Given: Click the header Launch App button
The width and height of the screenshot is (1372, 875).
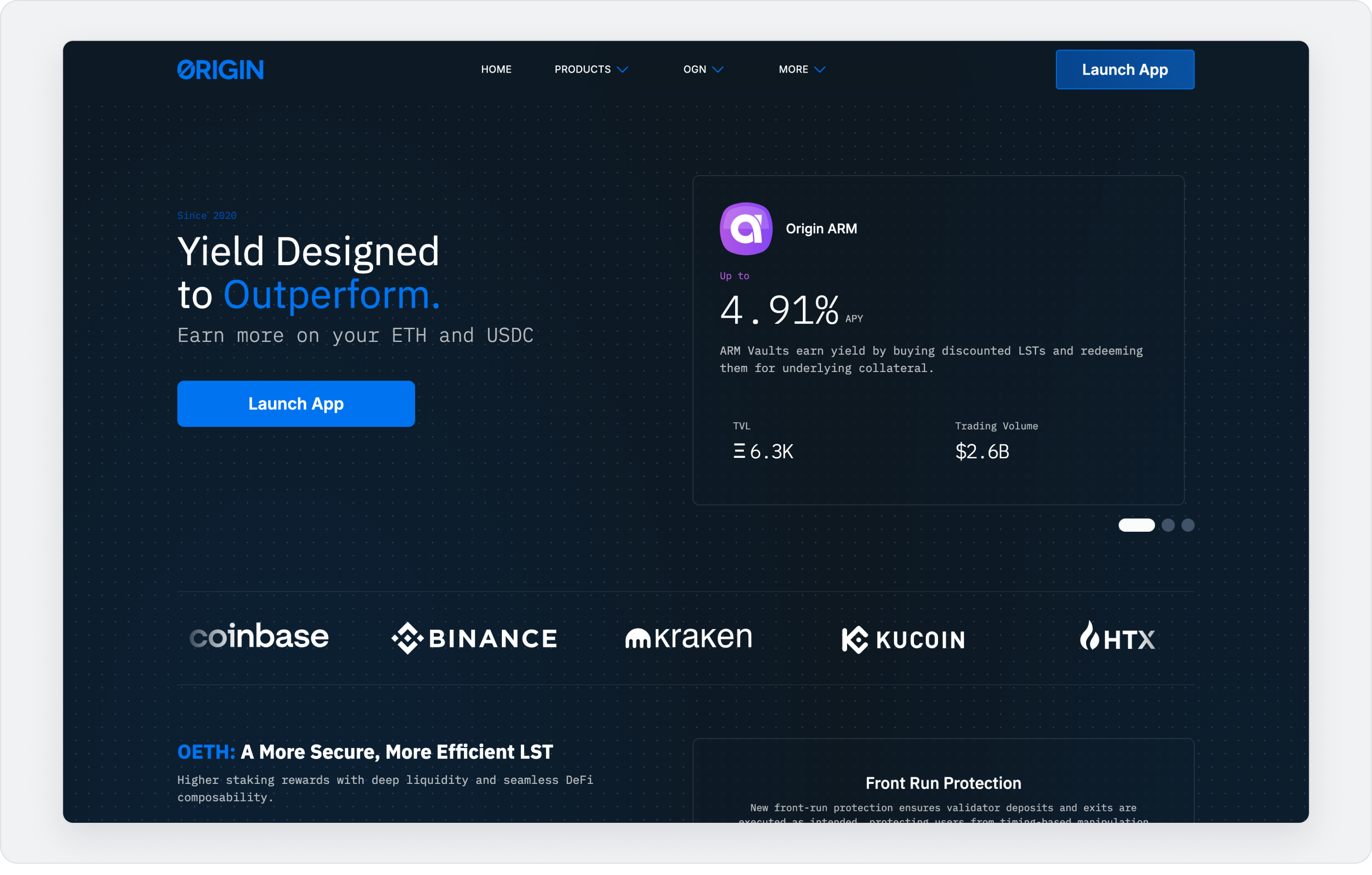Looking at the screenshot, I should 1125,69.
